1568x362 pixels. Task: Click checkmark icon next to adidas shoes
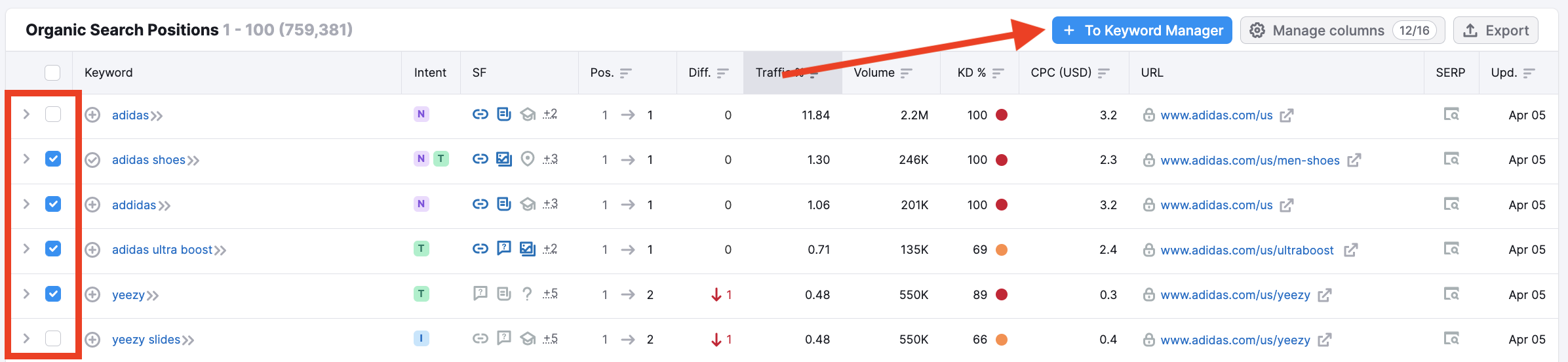pos(92,160)
